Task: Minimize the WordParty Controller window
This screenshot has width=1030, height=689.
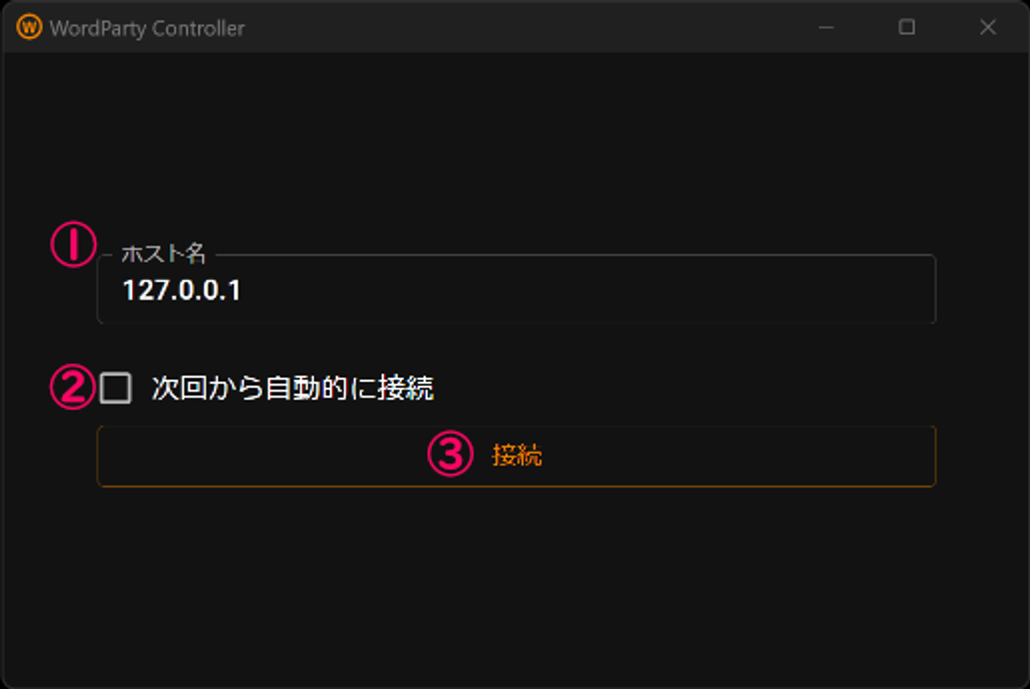Action: tap(826, 28)
